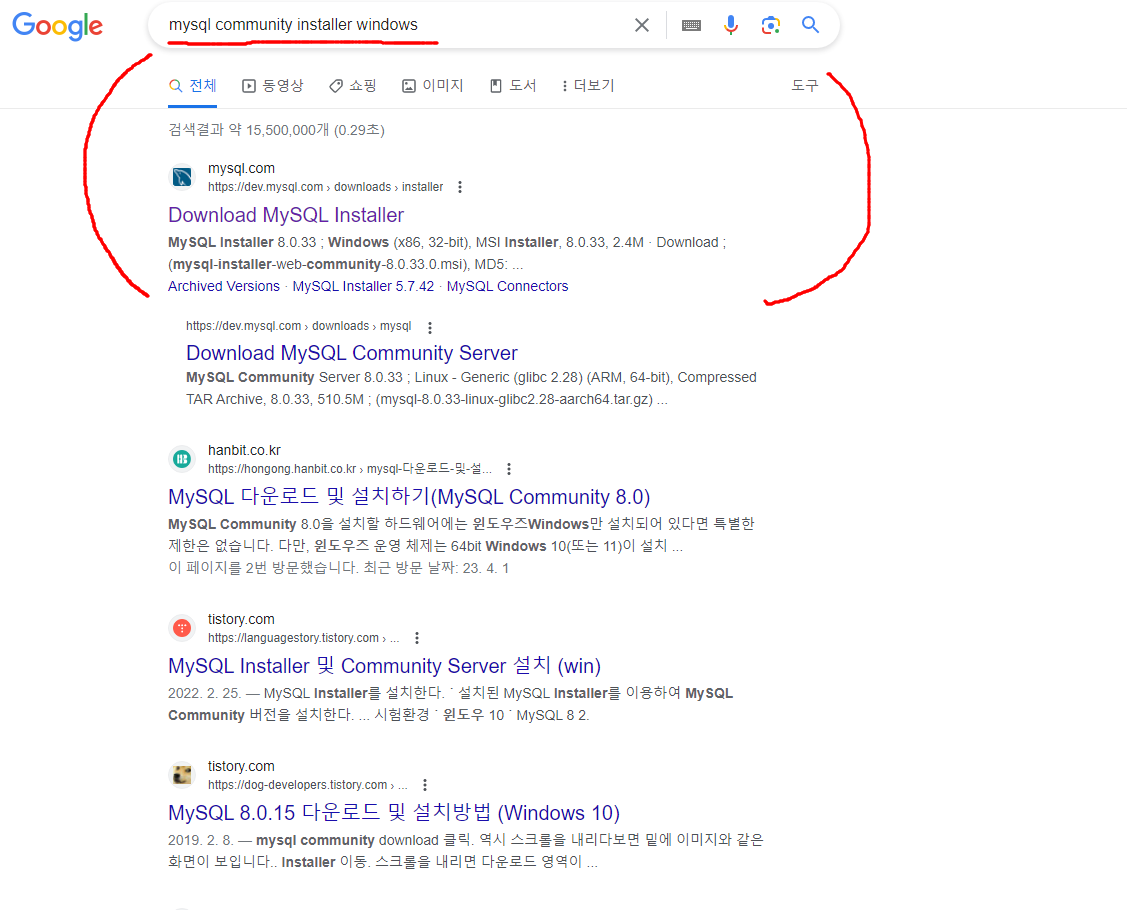Open Download MySQL Community Server result
Image resolution: width=1127 pixels, height=910 pixels.
point(351,353)
